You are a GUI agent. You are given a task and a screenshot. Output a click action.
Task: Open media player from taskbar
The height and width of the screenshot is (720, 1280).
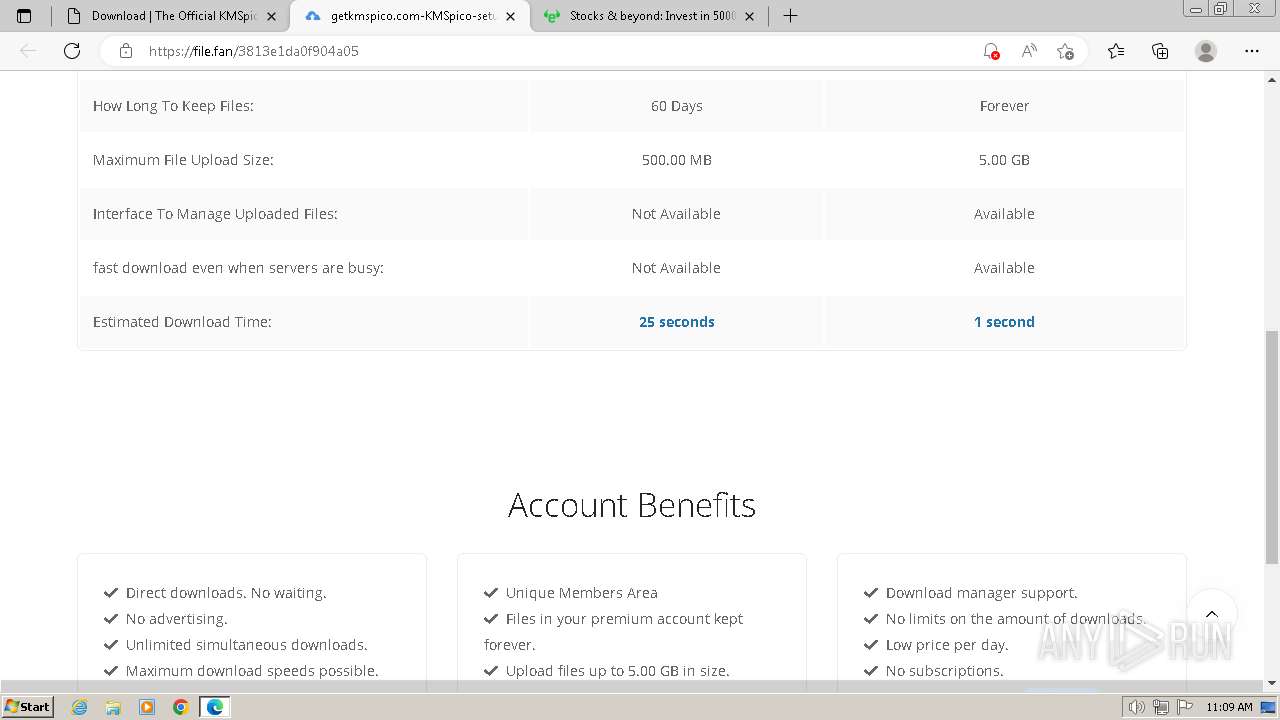coord(147,707)
